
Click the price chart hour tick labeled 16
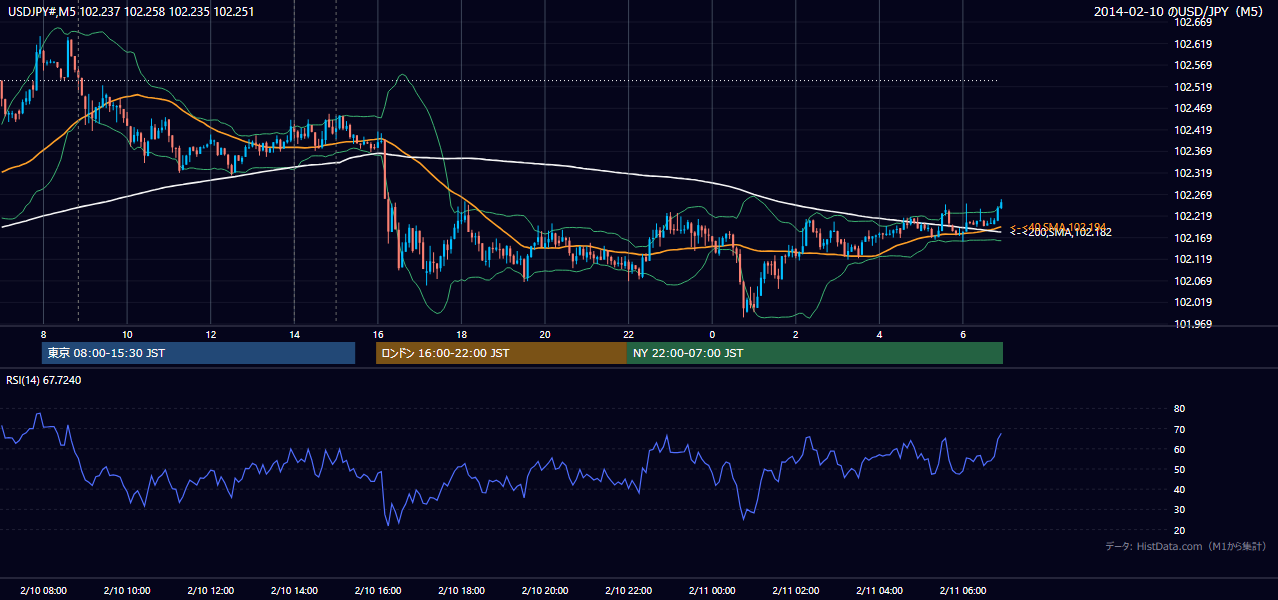(x=377, y=333)
